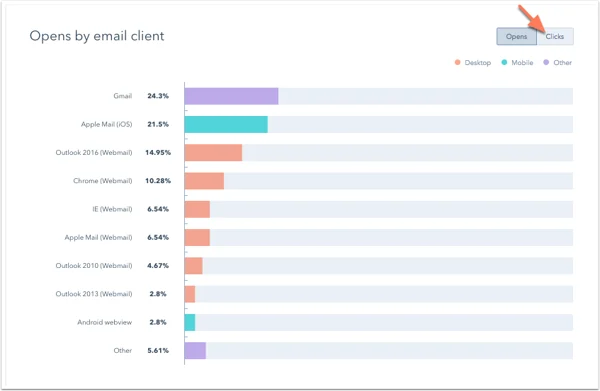
Task: Click the 2.8% value for Outlook 2013
Action: coord(158,294)
